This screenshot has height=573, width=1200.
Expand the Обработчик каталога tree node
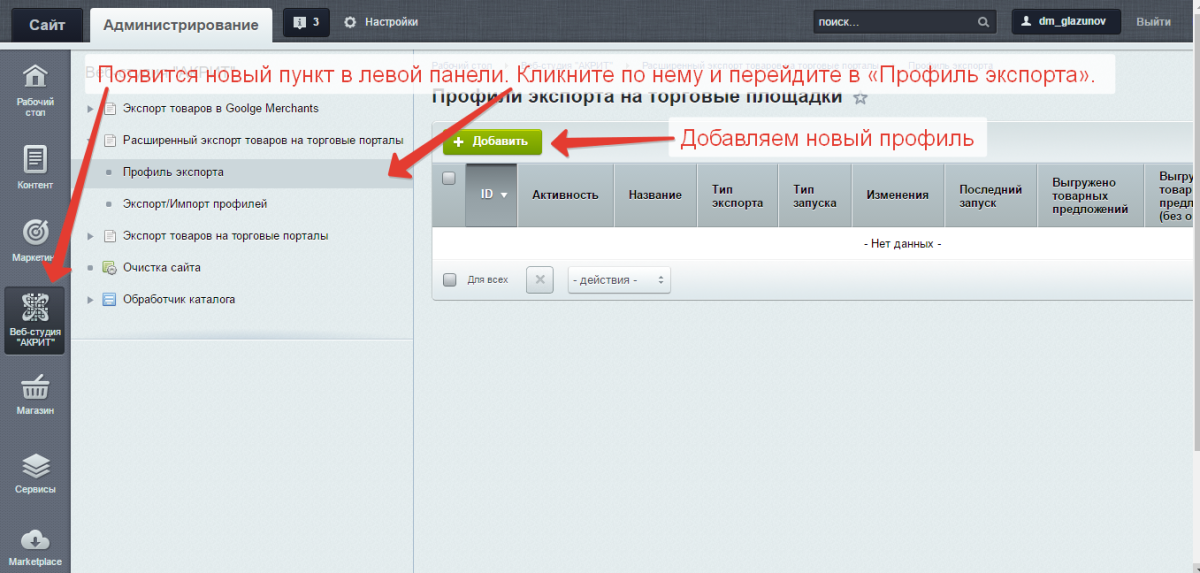pyautogui.click(x=91, y=300)
